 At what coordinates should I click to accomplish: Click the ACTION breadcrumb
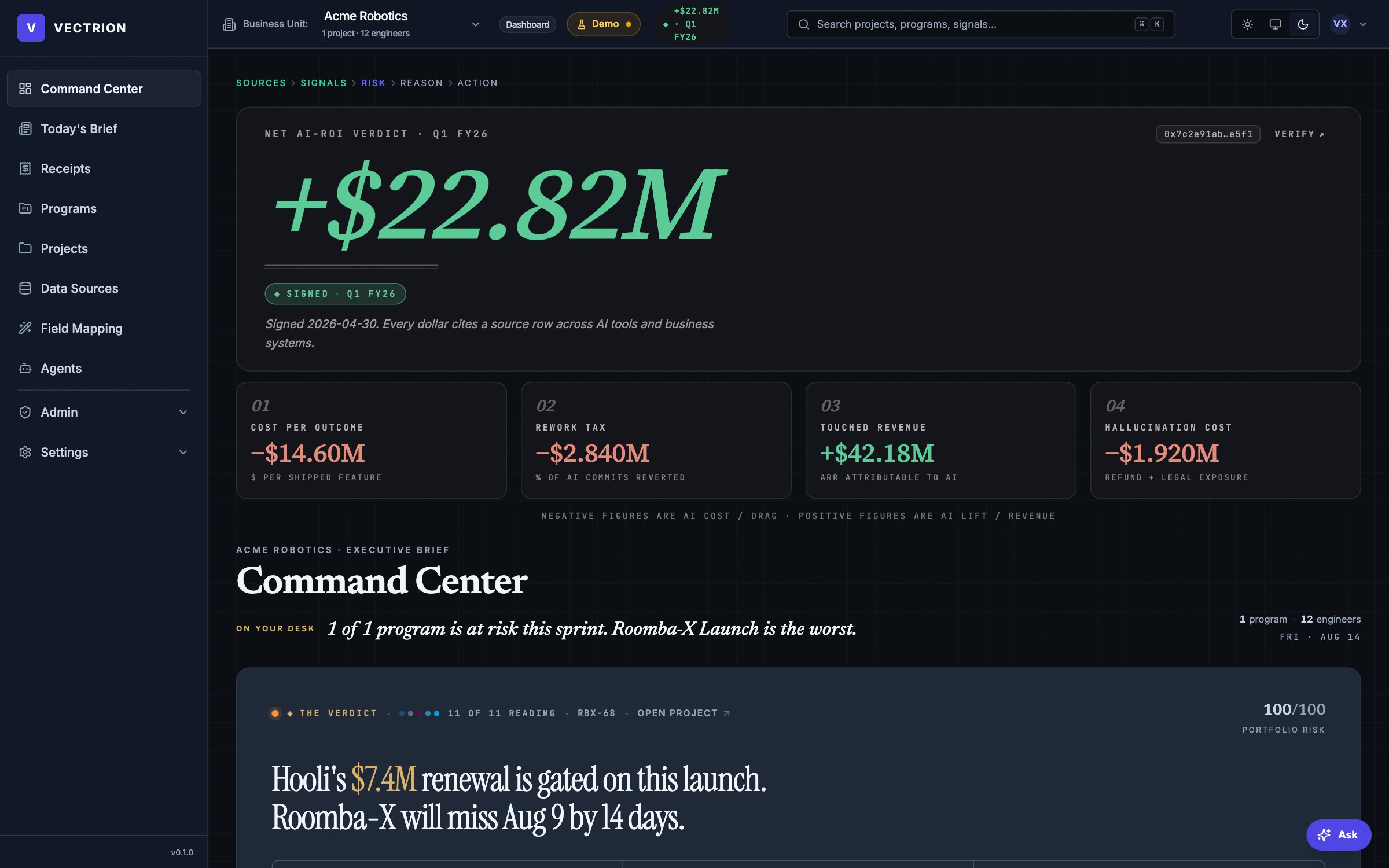[x=477, y=83]
